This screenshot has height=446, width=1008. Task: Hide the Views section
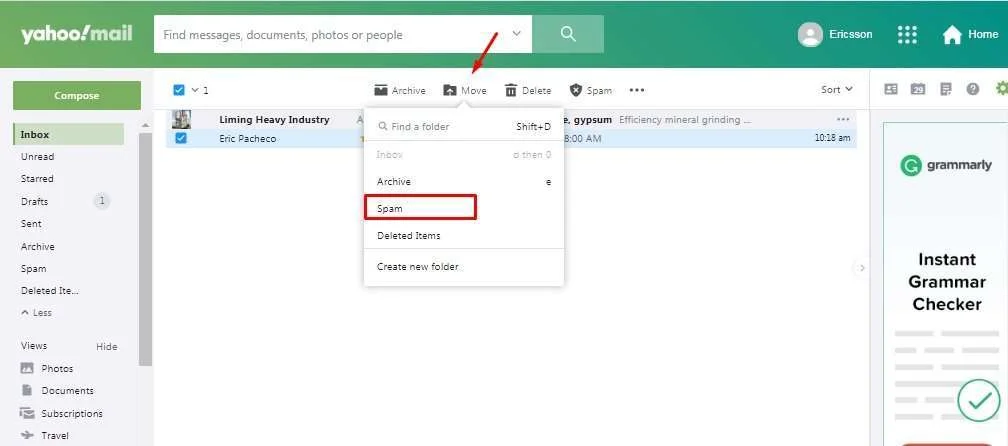pos(106,347)
